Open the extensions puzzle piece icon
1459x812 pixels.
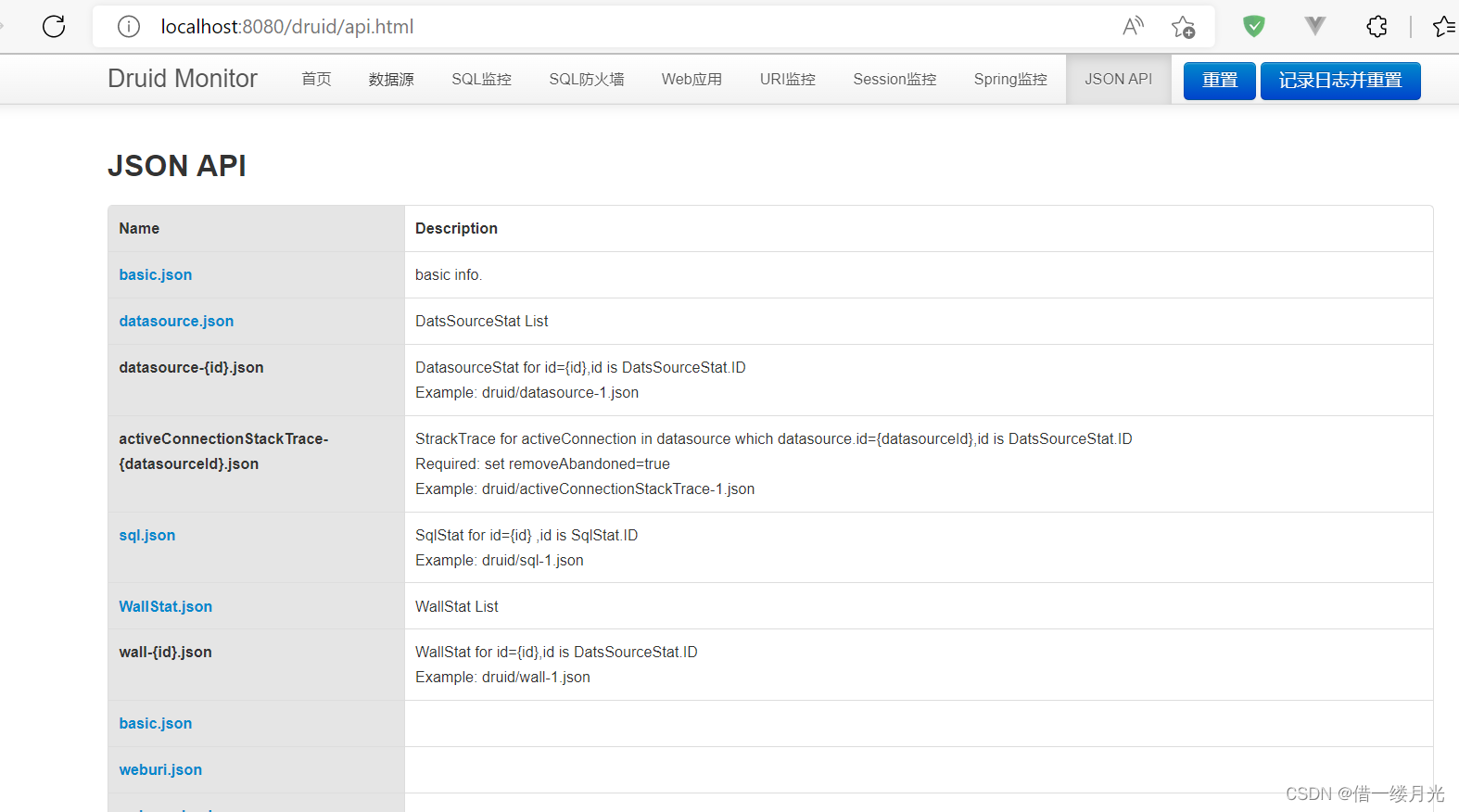click(1377, 26)
